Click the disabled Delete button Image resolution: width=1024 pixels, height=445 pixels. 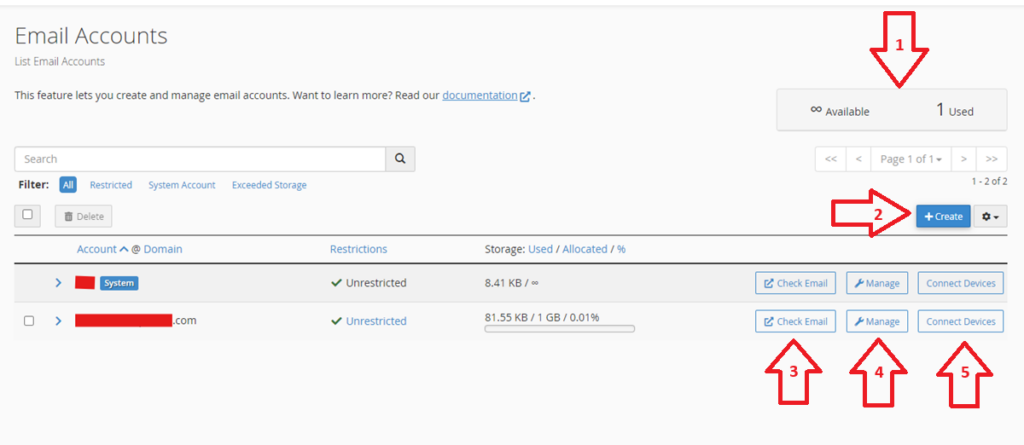point(84,216)
